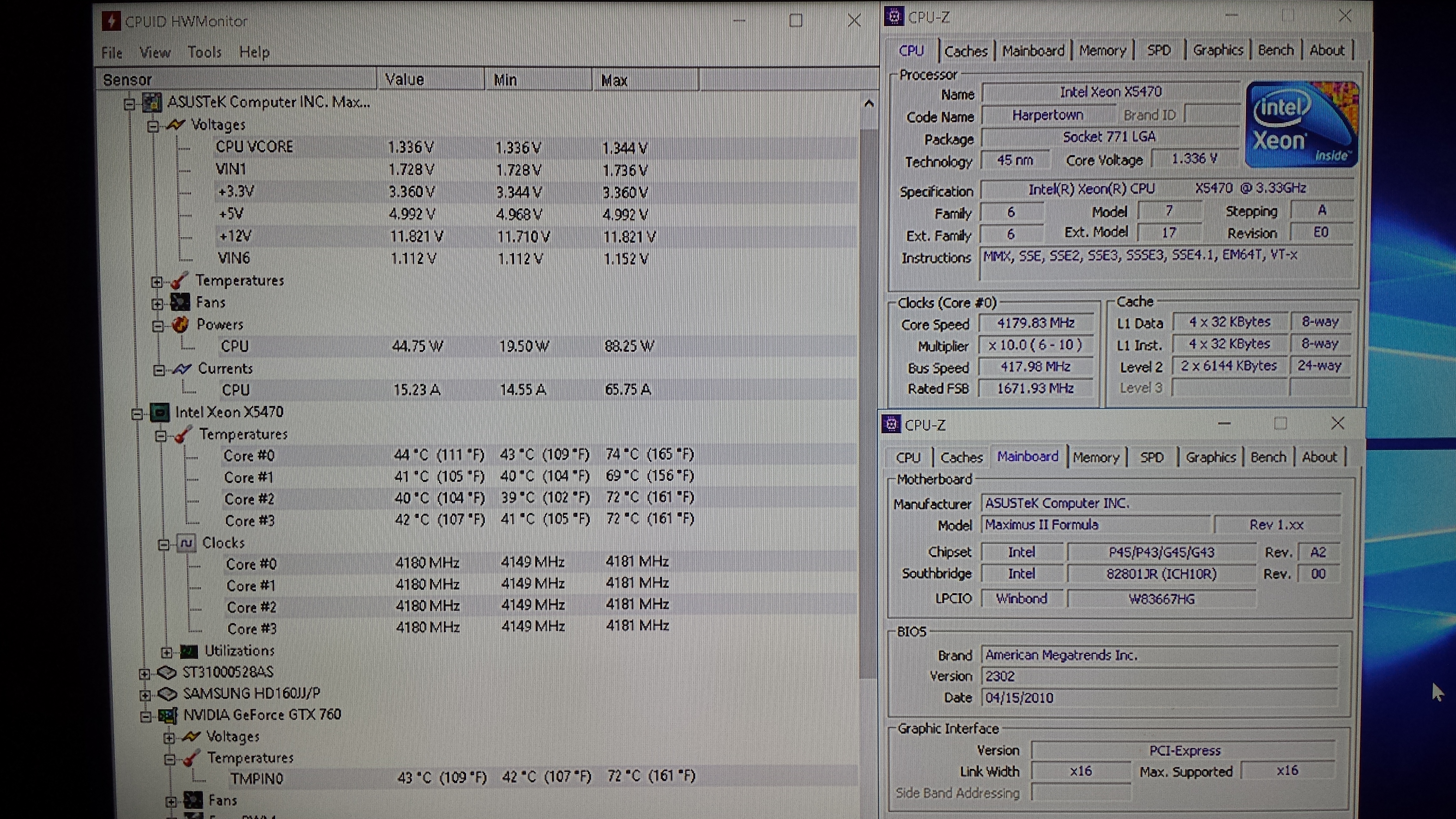The image size is (1456, 819).
Task: Click the Max column header
Action: click(645, 80)
